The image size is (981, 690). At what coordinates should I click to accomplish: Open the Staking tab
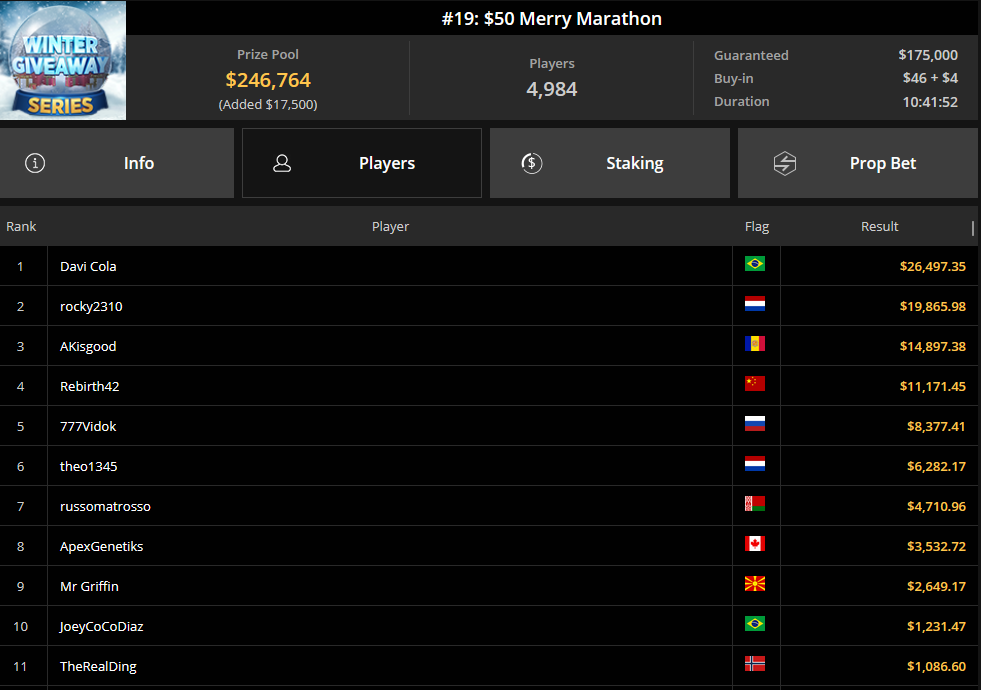pos(609,163)
